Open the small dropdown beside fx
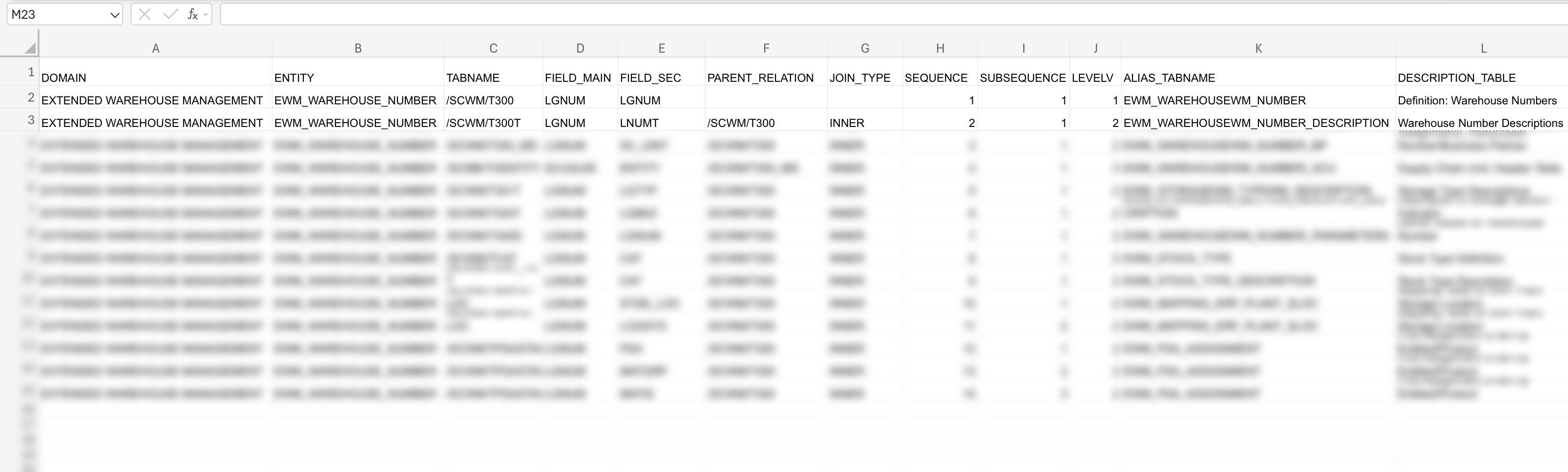The image size is (1568, 472). (x=206, y=15)
